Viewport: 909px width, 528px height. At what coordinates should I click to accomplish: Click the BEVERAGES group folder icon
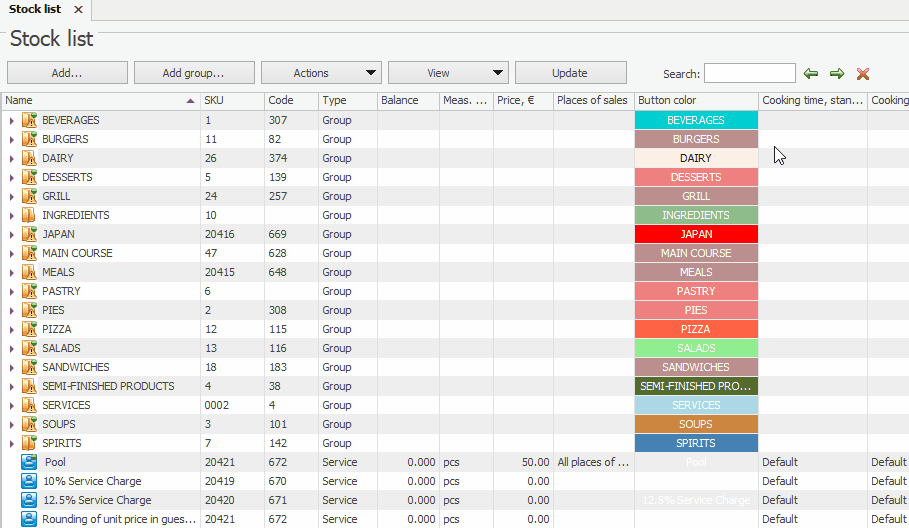click(29, 120)
